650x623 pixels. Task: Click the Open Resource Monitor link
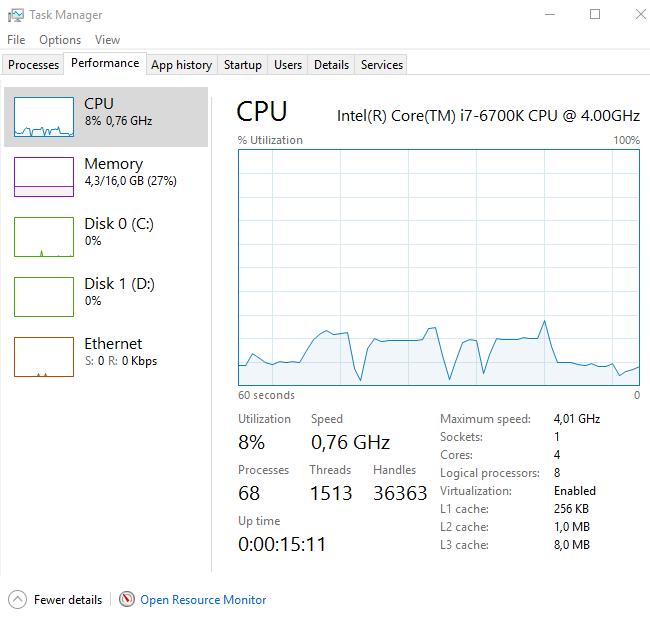tap(203, 600)
